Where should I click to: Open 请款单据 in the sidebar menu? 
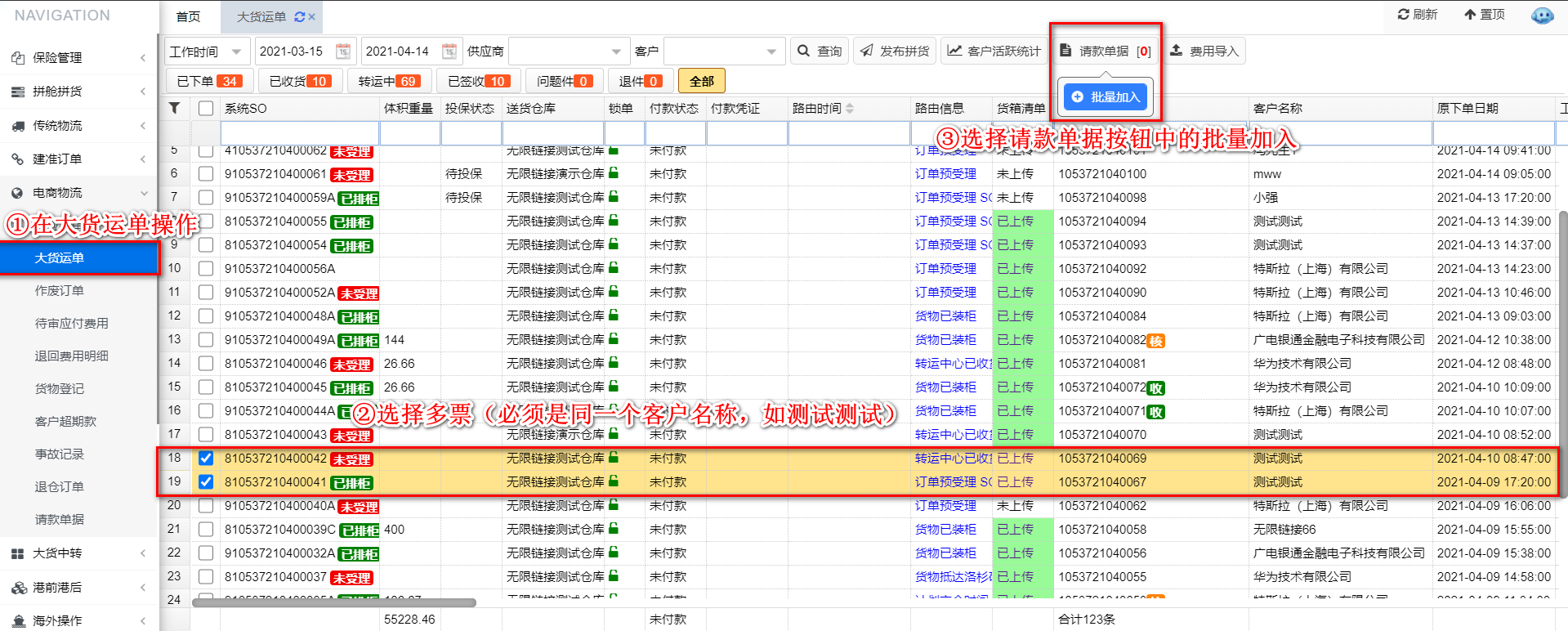pyautogui.click(x=60, y=520)
